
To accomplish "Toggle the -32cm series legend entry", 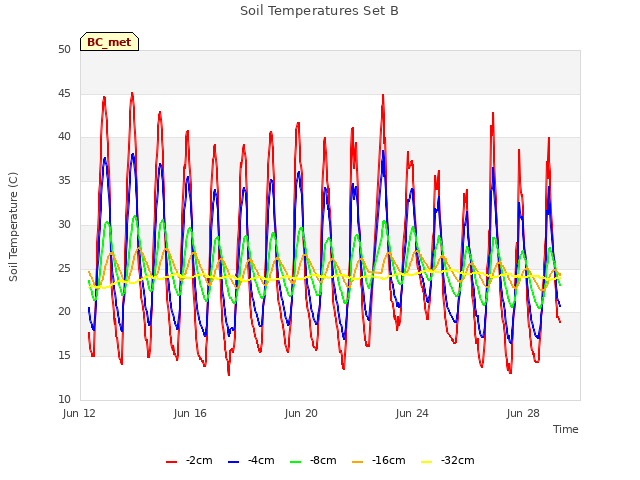I will point(448,460).
